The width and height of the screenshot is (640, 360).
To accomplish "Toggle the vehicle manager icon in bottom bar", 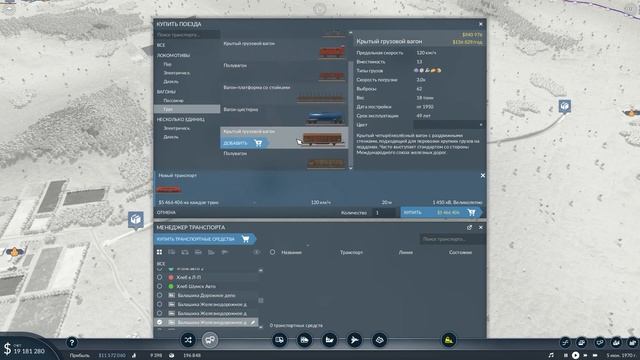I will pos(210,340).
